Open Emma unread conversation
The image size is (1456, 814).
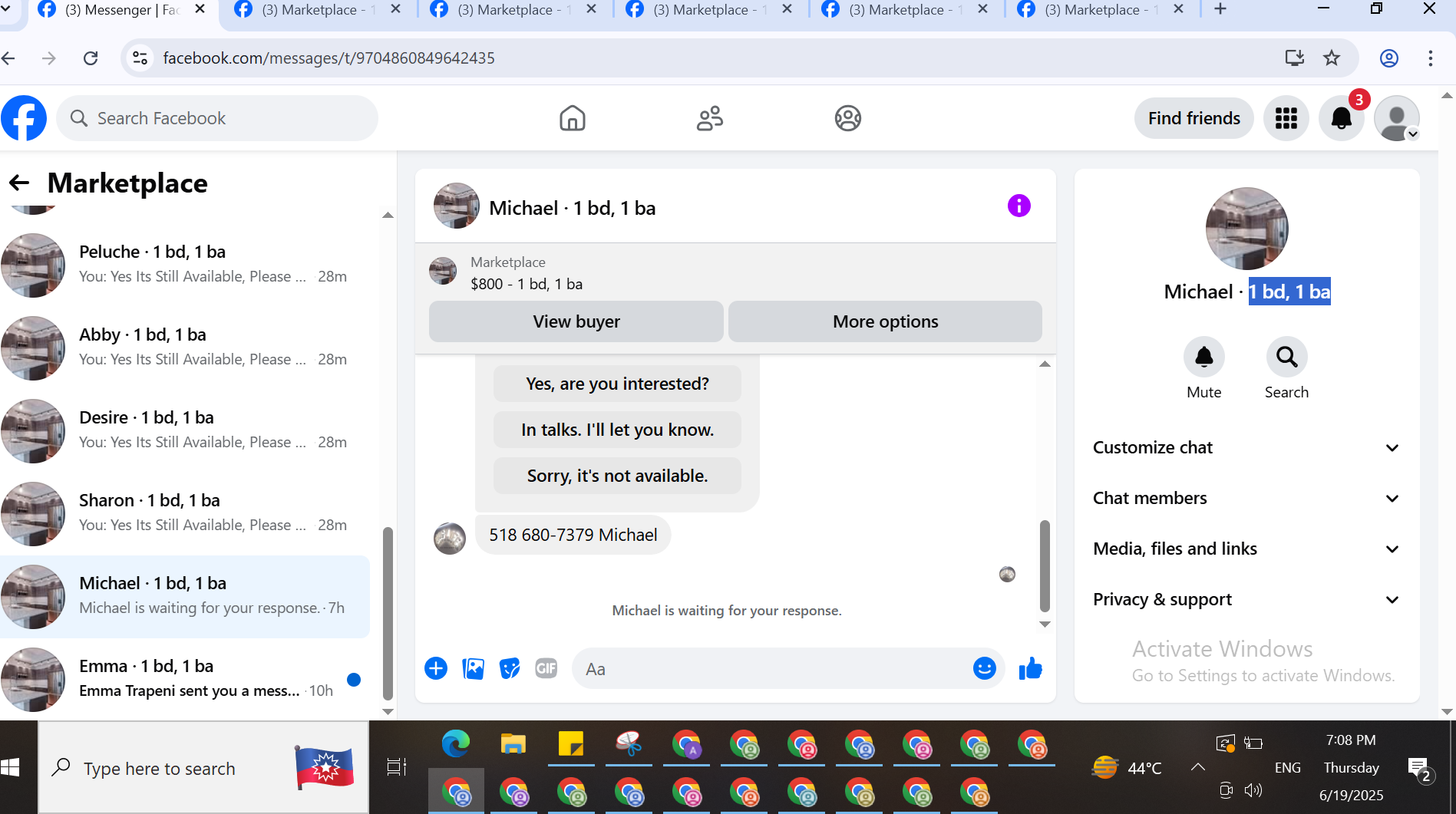tap(185, 680)
